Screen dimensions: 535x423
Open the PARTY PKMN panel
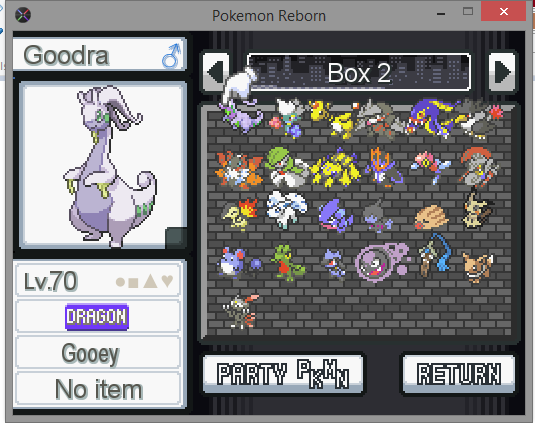(x=283, y=374)
